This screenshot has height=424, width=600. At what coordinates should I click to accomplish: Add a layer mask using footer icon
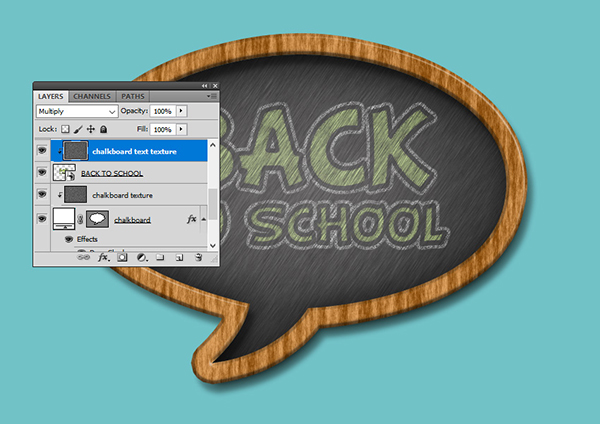(122, 257)
